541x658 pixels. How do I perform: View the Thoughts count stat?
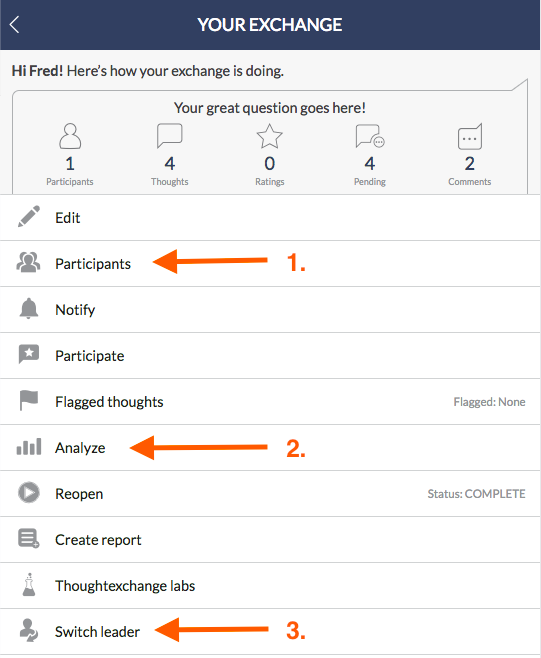[x=170, y=155]
